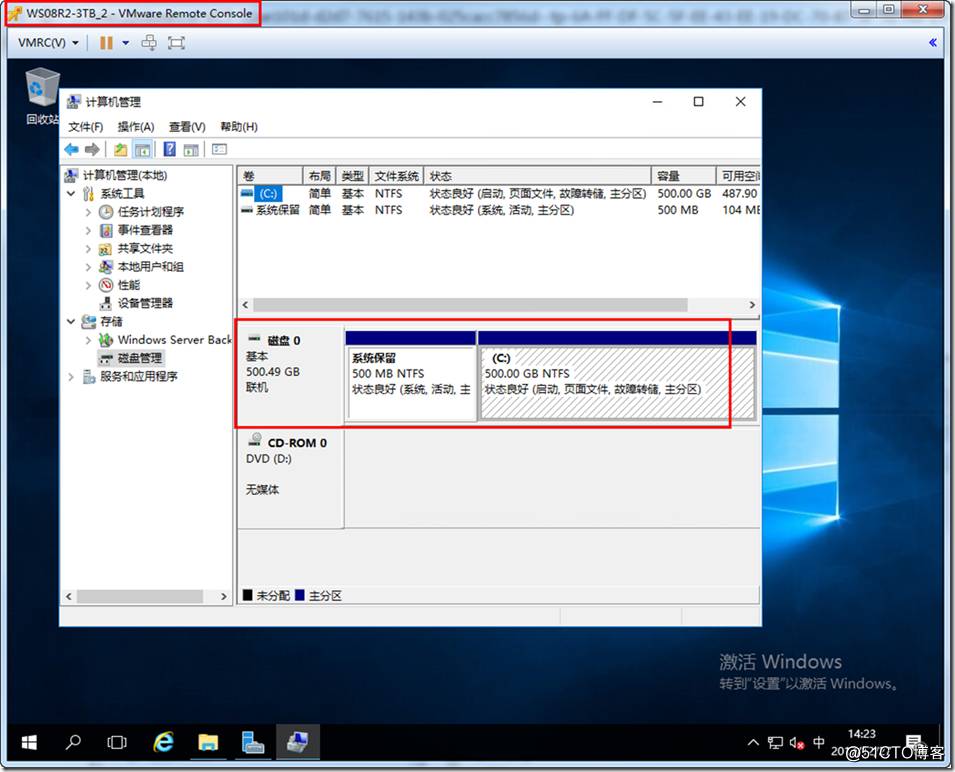Open the 操作(A) menu
The width and height of the screenshot is (955, 772).
[135, 127]
